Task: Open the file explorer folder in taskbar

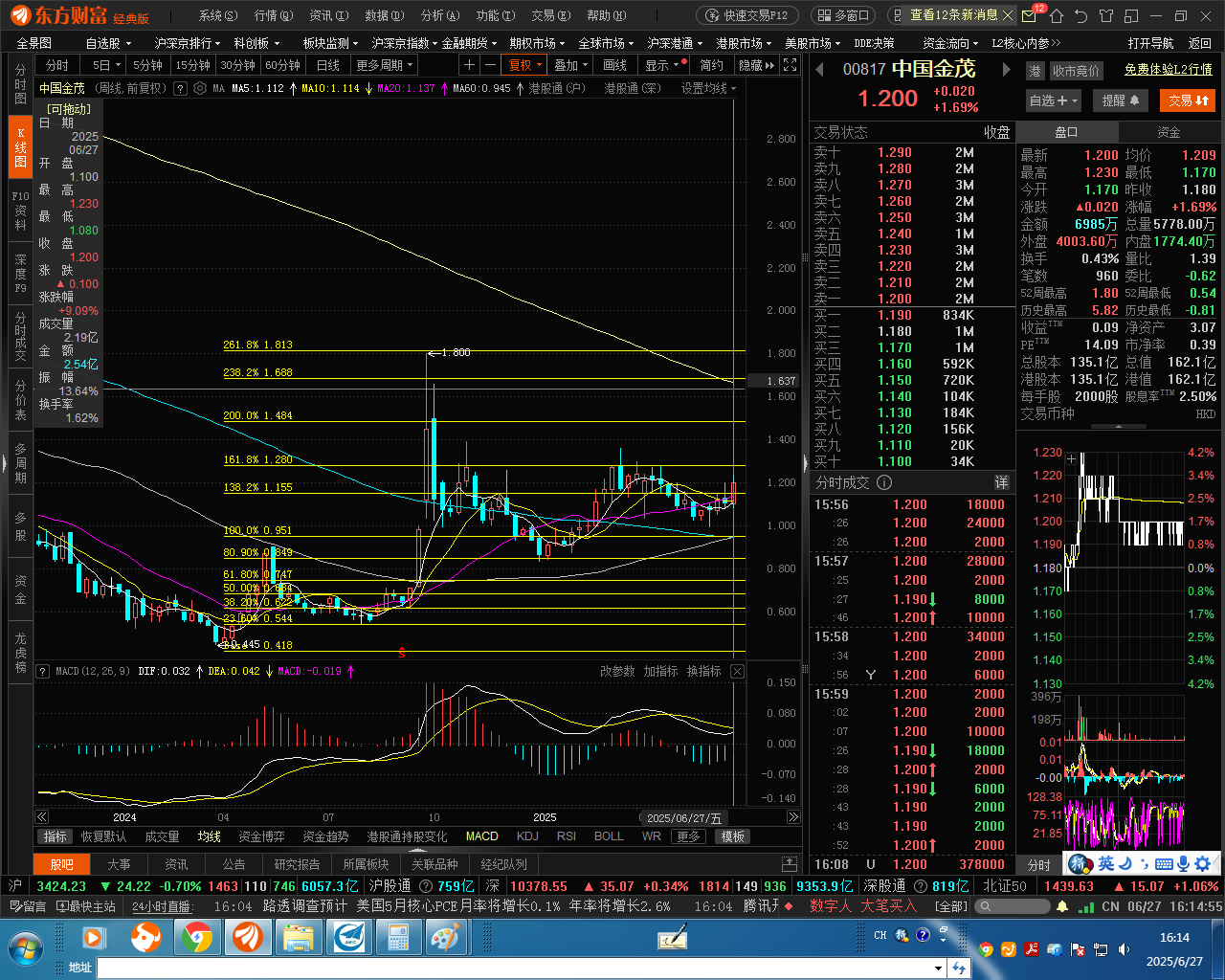Action: click(x=299, y=938)
